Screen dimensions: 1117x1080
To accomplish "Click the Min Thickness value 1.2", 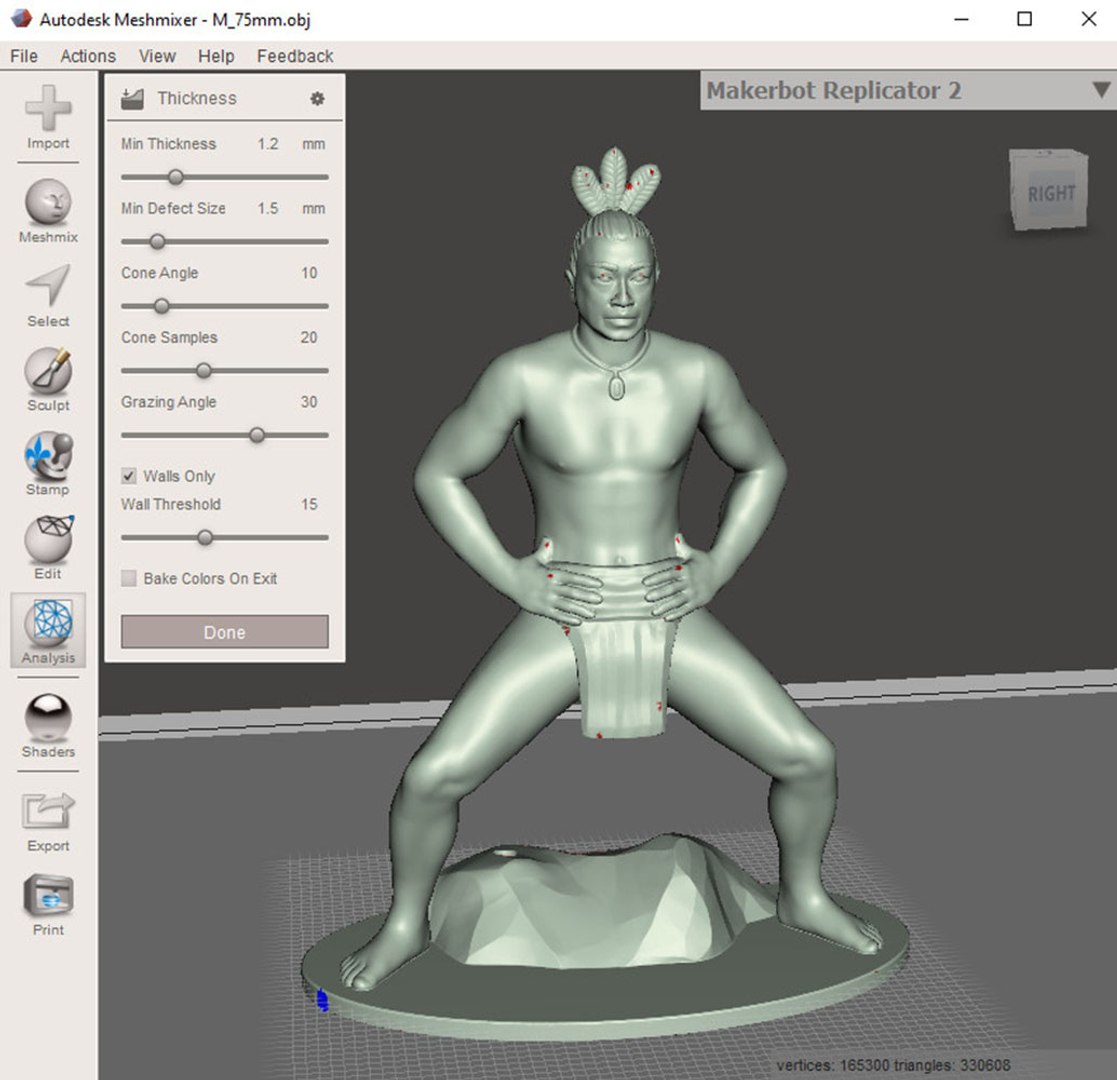I will (268, 144).
